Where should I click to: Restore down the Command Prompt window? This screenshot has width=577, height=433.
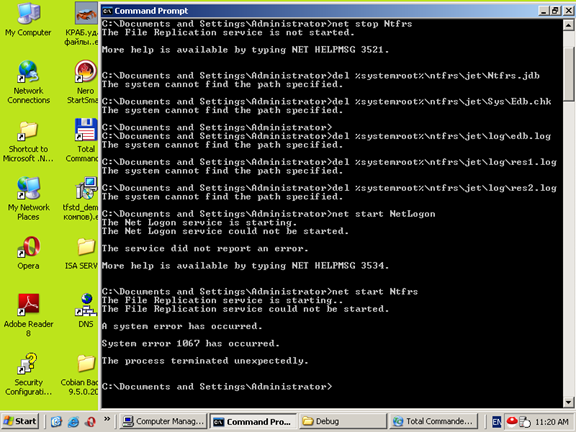tap(555, 11)
